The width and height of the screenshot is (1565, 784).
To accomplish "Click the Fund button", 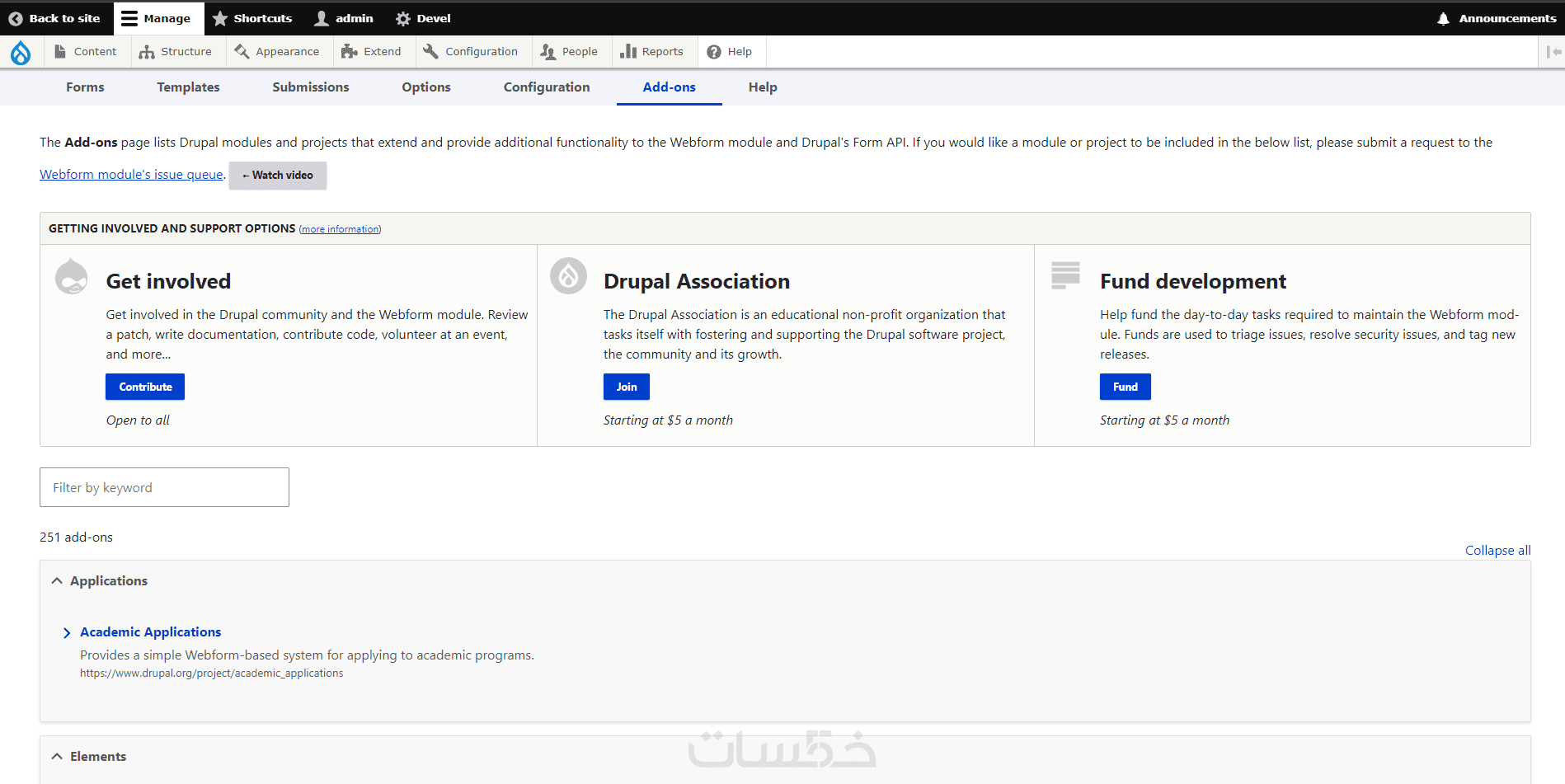I will pyautogui.click(x=1126, y=387).
